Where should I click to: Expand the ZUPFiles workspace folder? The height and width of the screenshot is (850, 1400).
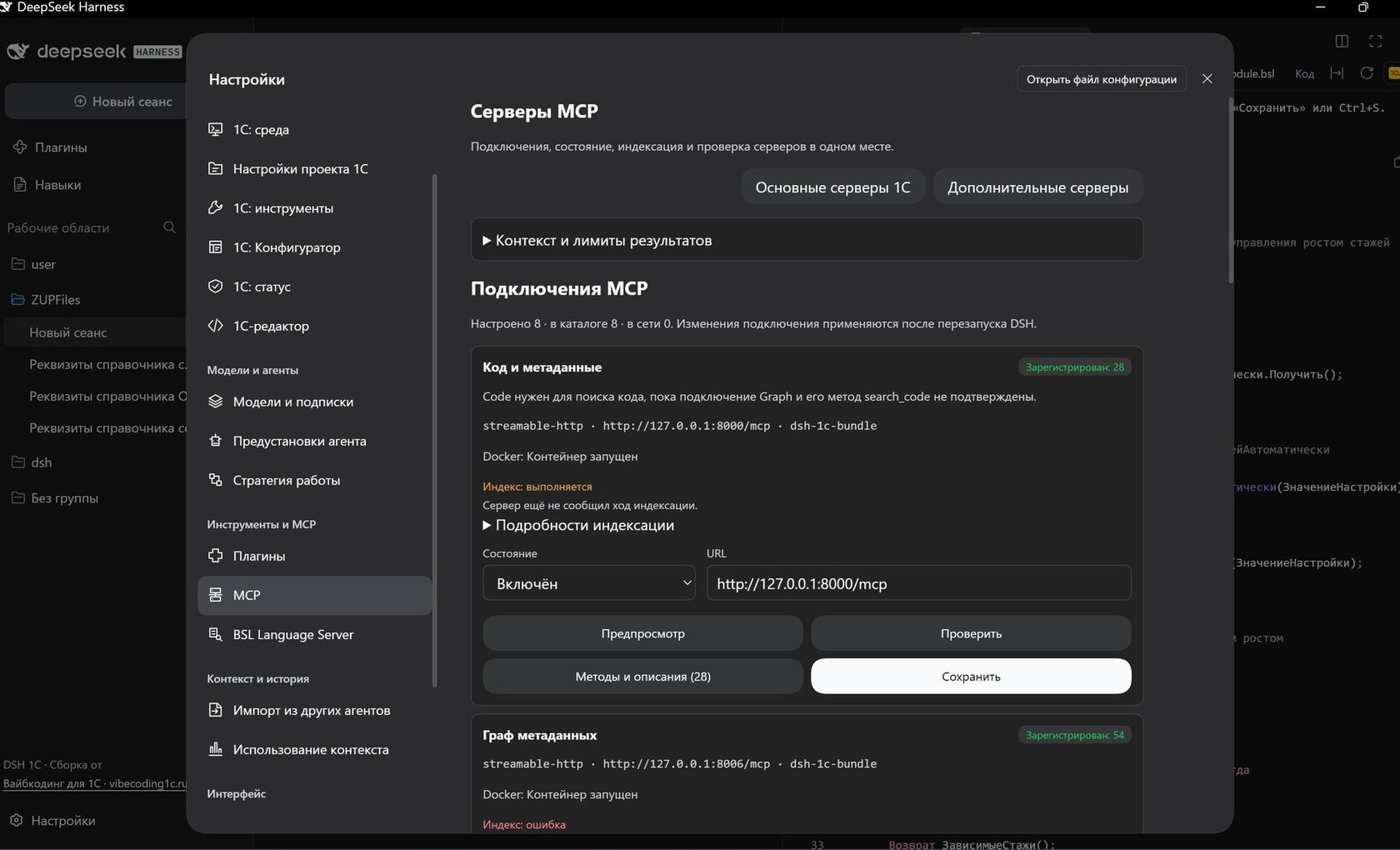point(47,299)
